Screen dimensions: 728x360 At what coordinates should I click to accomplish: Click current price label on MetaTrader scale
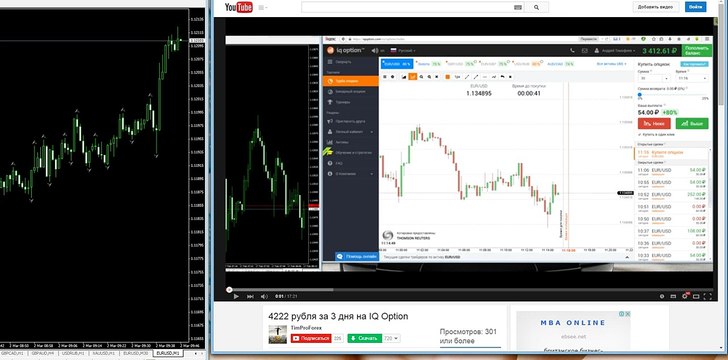click(197, 41)
